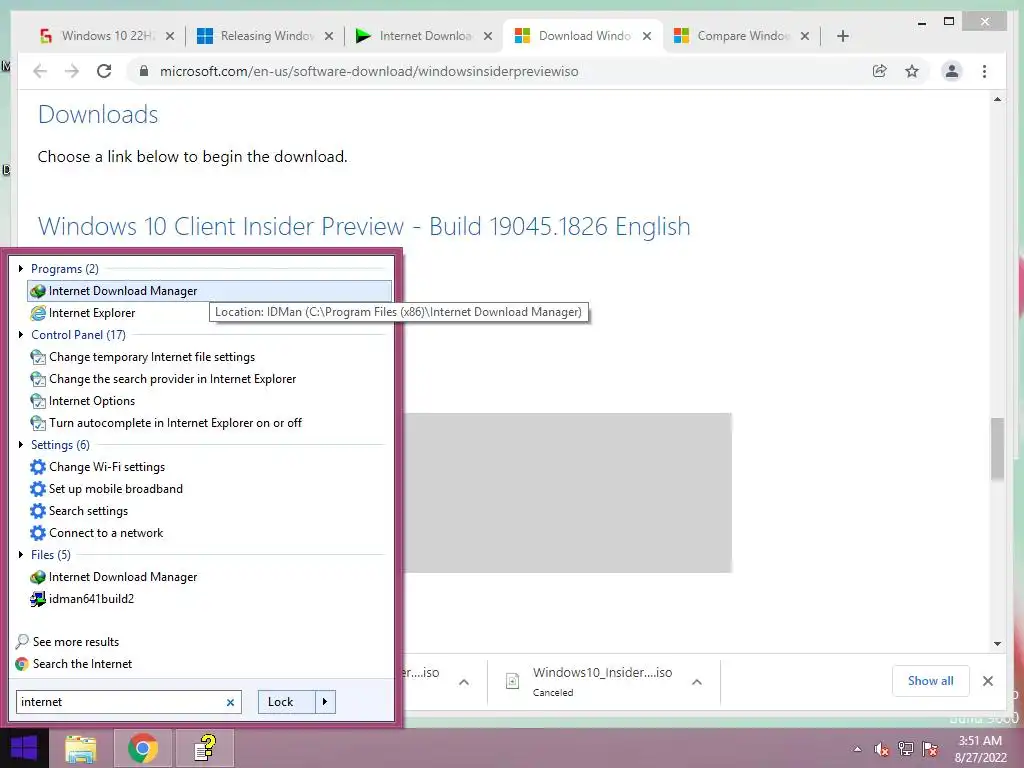The height and width of the screenshot is (768, 1024).
Task: Open File Explorer from taskbar
Action: pyautogui.click(x=80, y=748)
